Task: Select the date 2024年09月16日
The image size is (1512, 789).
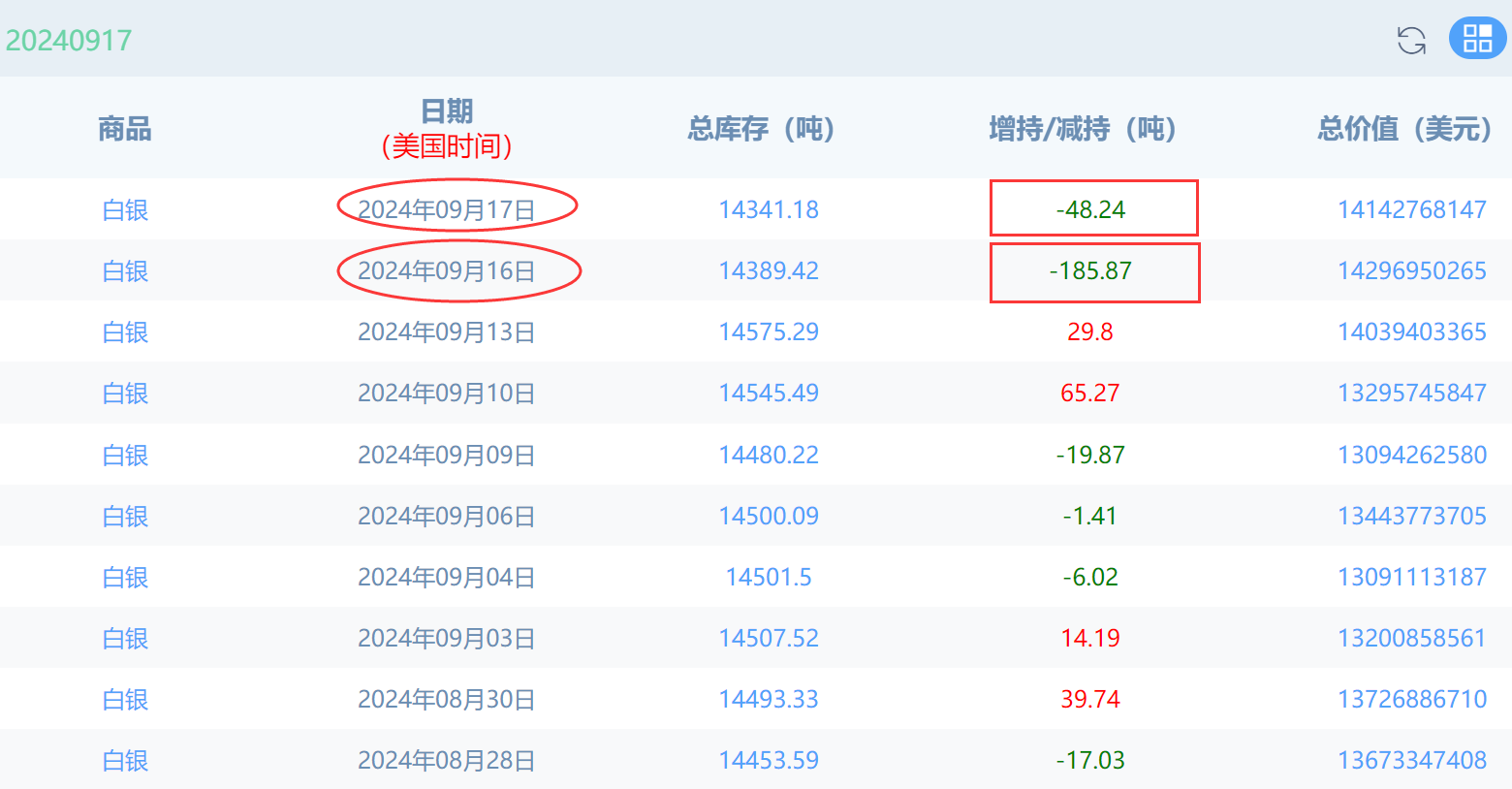Action: [447, 271]
